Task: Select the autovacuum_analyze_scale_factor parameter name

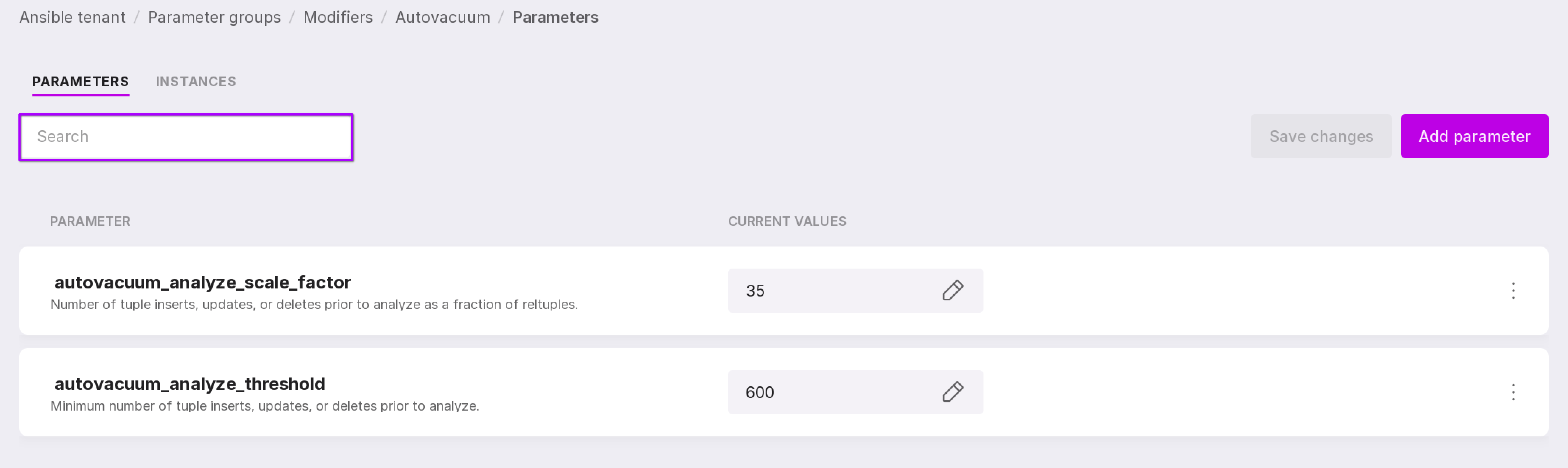Action: pos(203,283)
